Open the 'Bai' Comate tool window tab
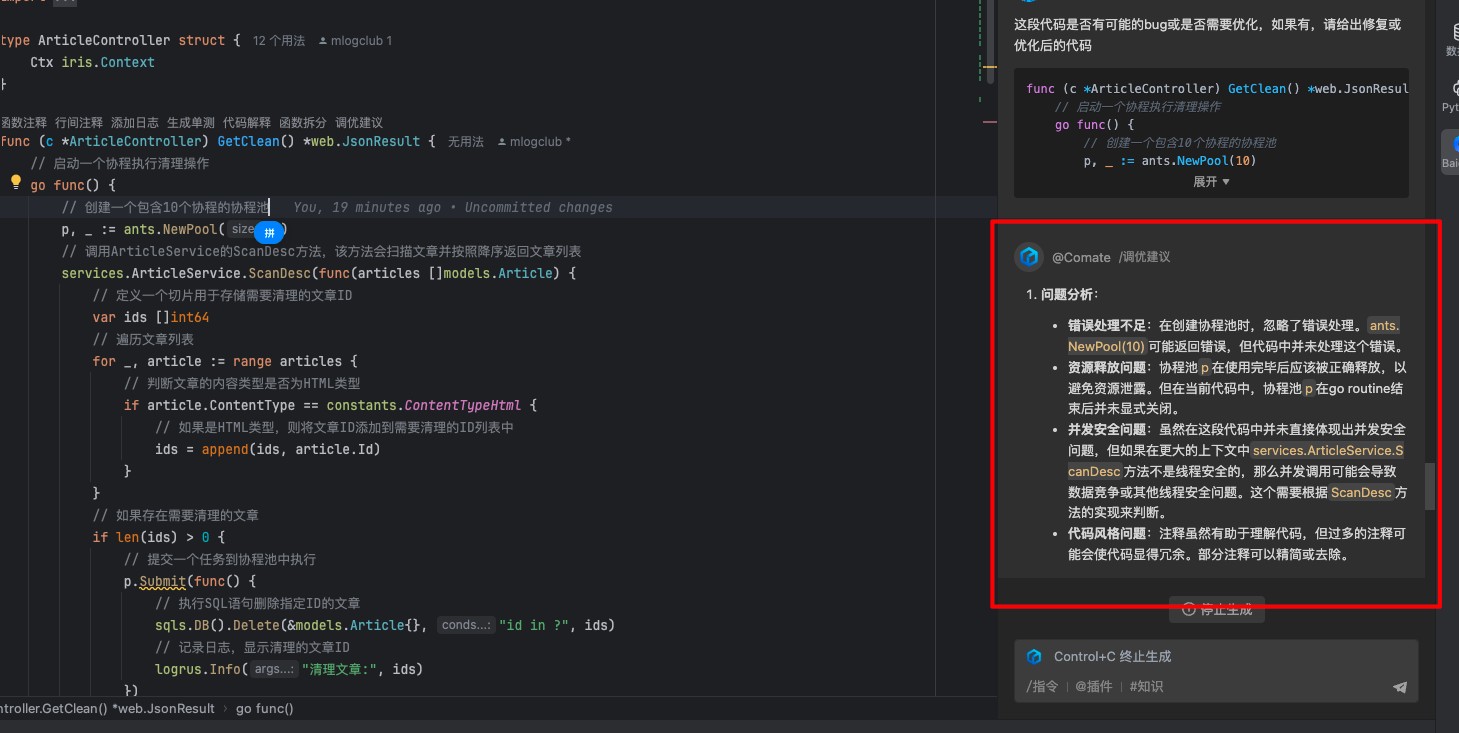The image size is (1459, 733). (x=1450, y=152)
